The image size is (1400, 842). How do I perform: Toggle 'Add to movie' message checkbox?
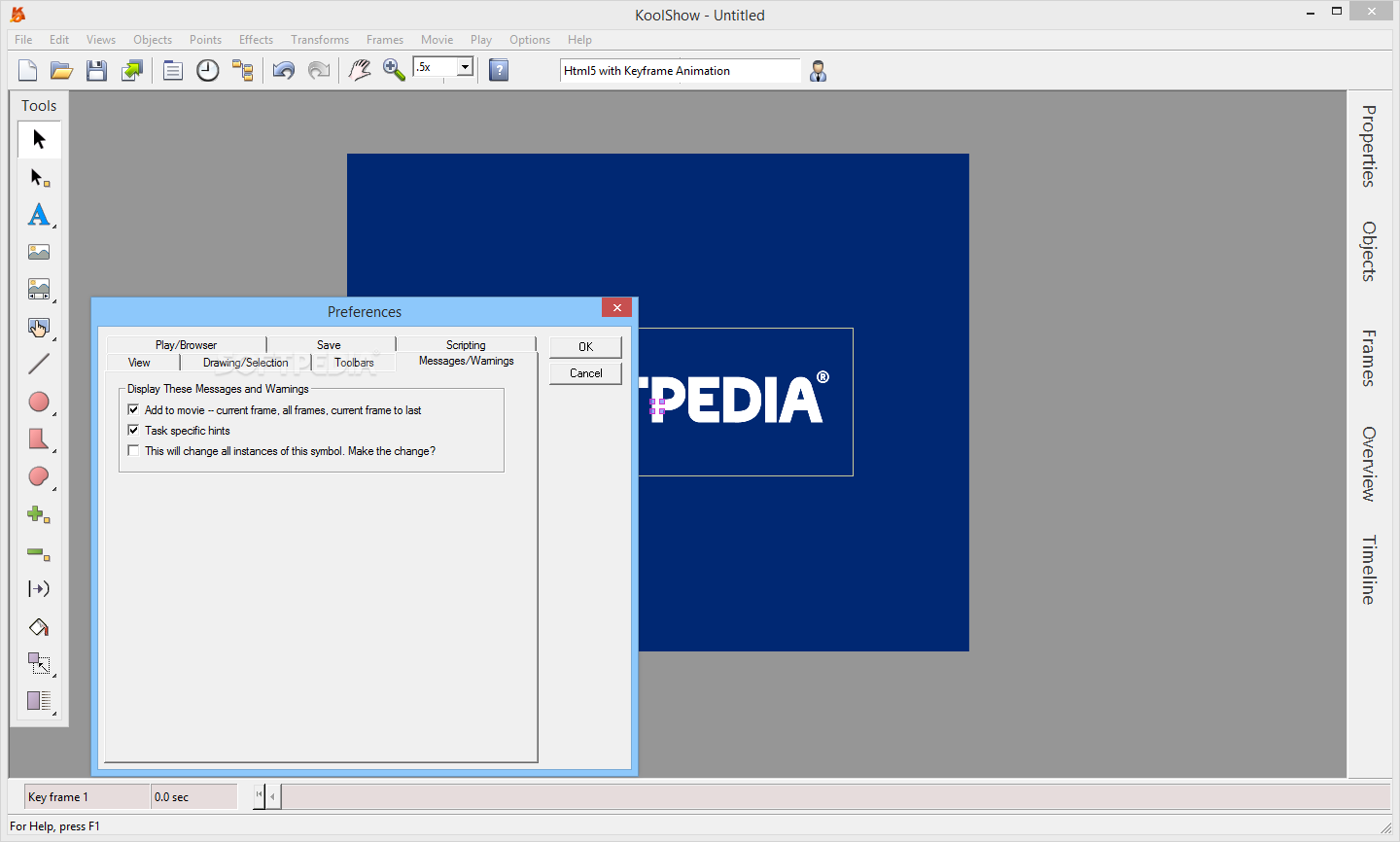[x=133, y=410]
